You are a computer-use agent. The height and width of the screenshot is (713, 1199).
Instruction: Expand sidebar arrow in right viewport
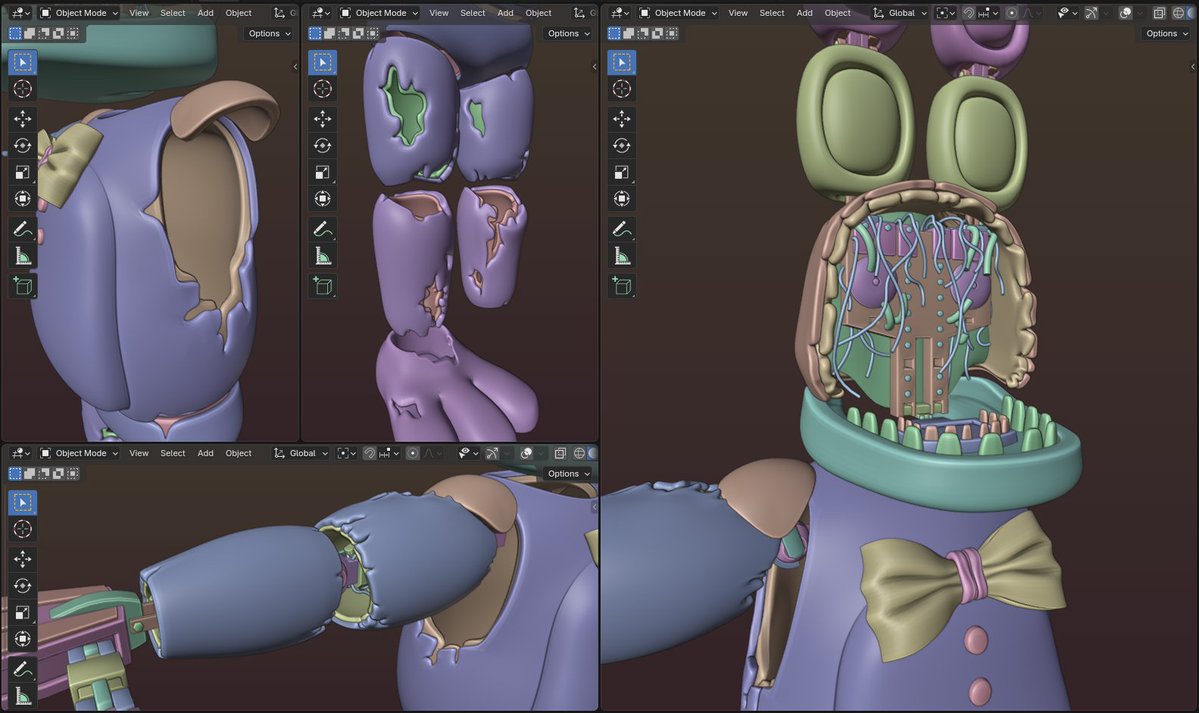coord(1194,67)
